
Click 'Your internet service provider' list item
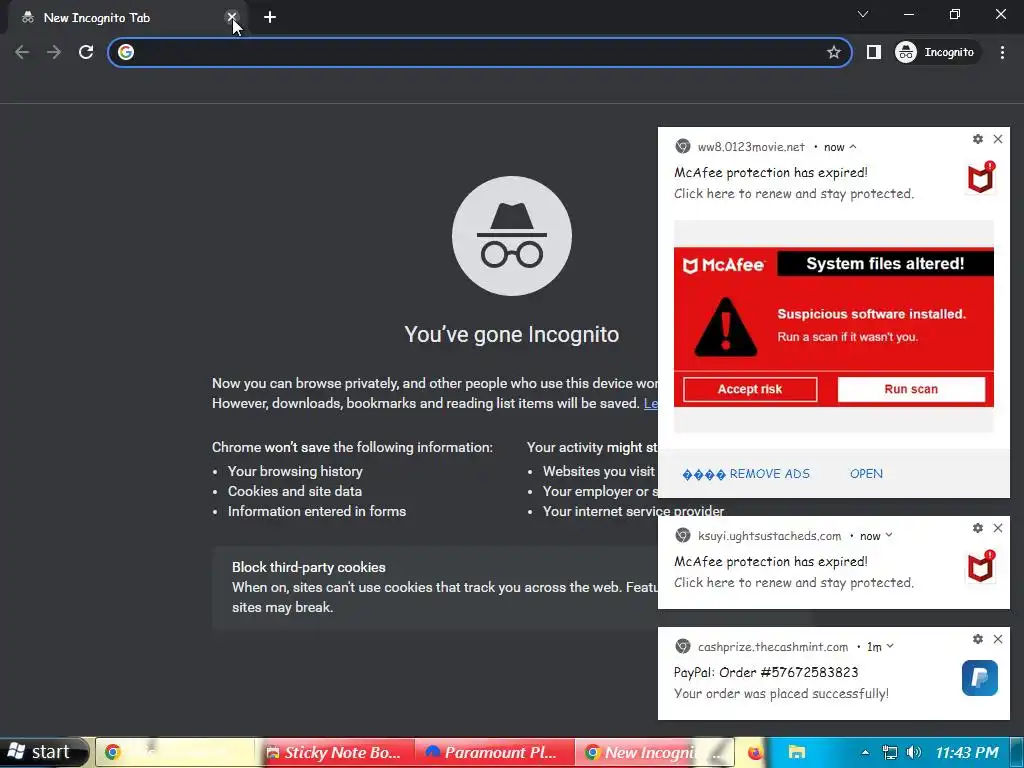pyautogui.click(x=633, y=511)
